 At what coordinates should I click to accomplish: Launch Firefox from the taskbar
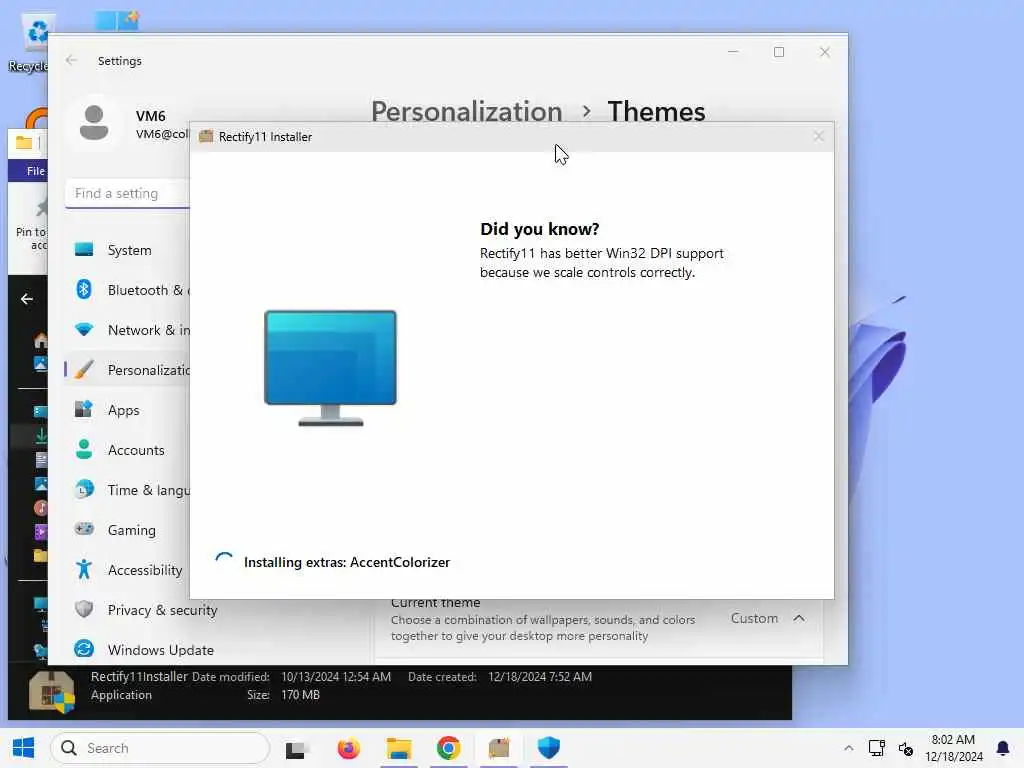349,748
